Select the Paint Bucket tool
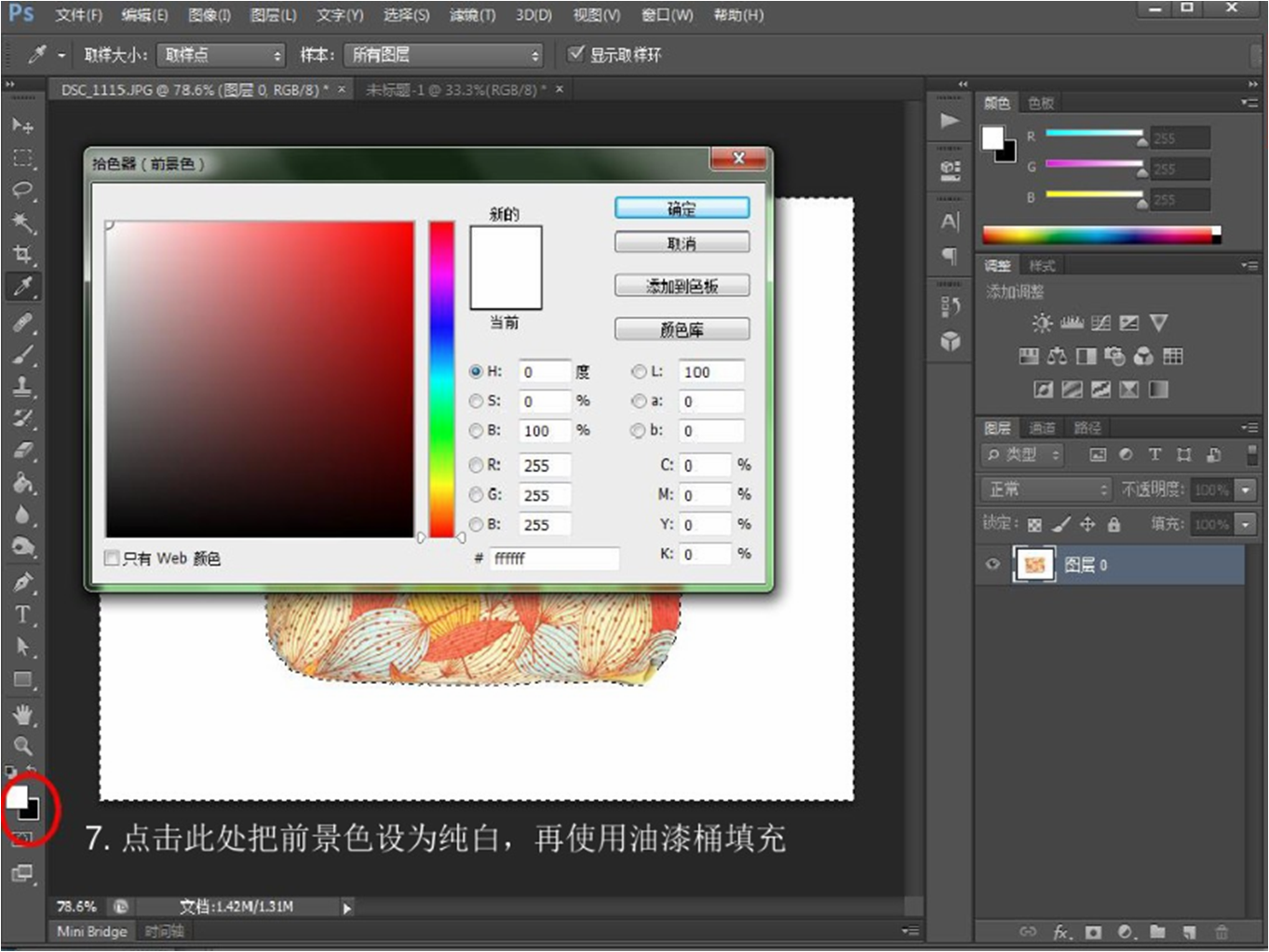 (22, 483)
